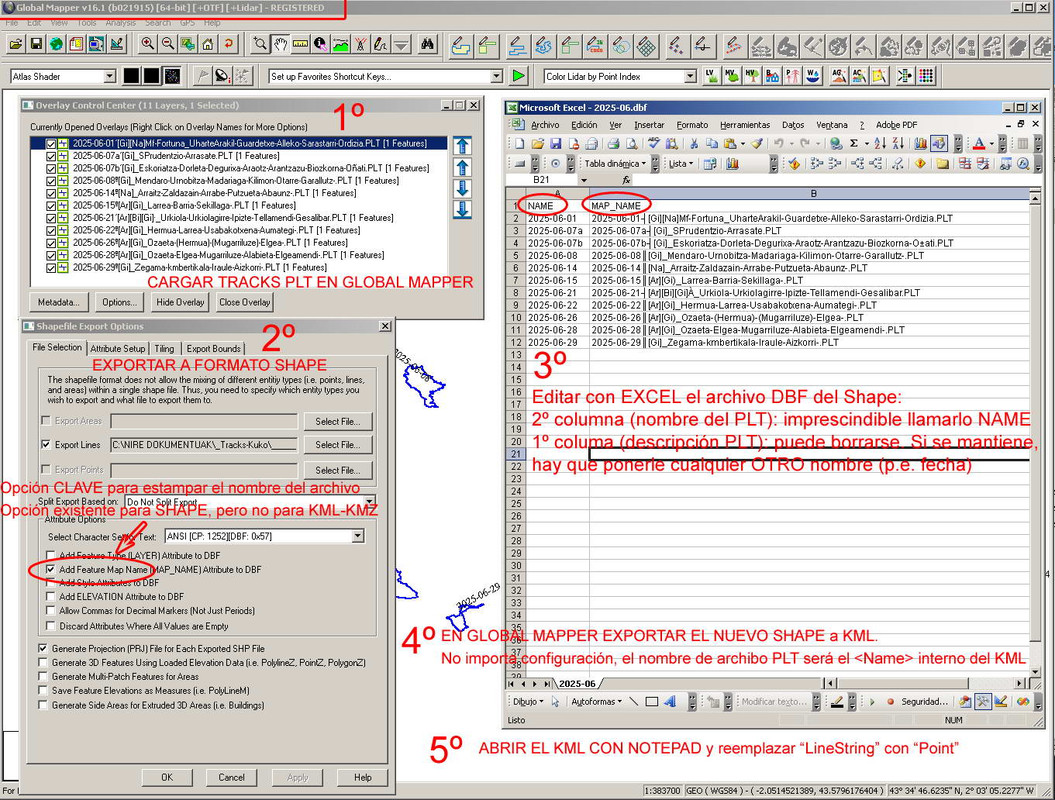Click the Save workspace floppy icon in Global Mapper

pos(36,45)
